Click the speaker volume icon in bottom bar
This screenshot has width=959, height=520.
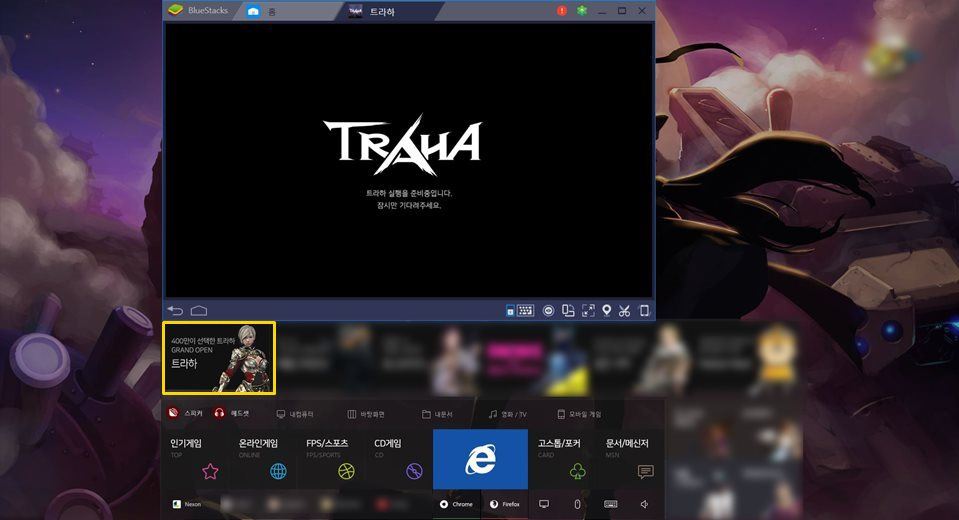coord(644,504)
